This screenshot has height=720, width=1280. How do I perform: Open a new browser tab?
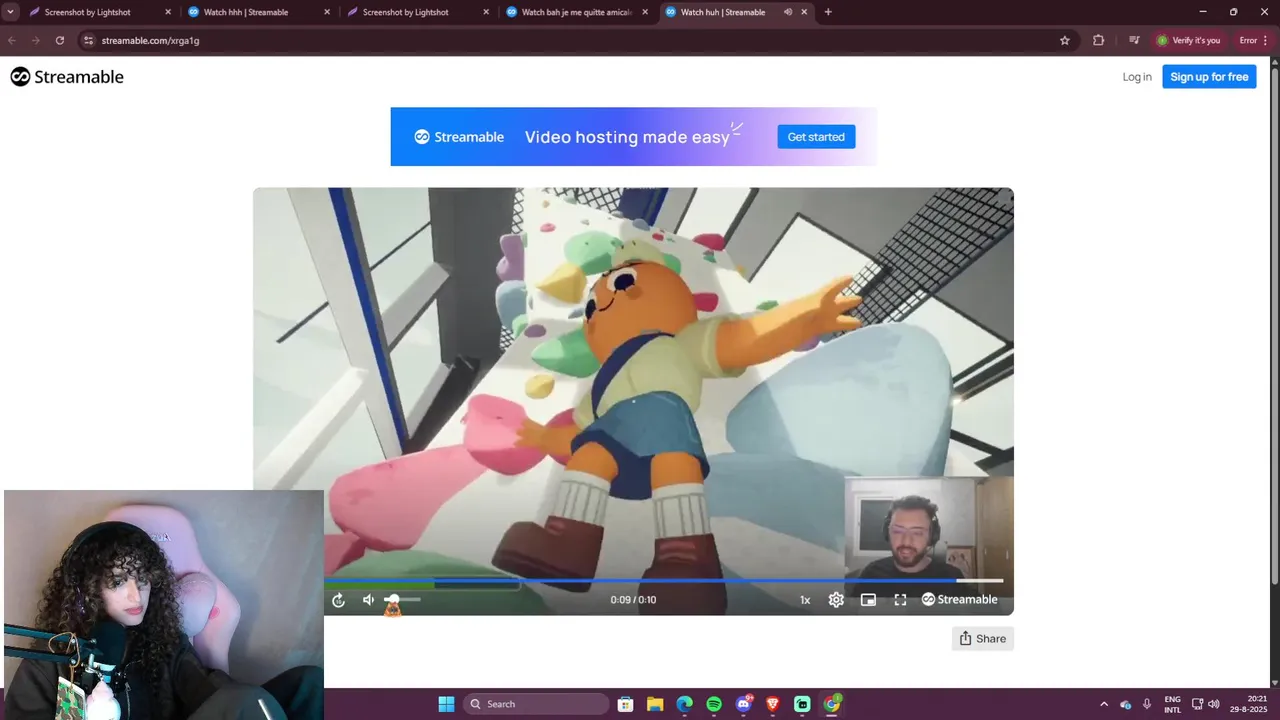(828, 12)
